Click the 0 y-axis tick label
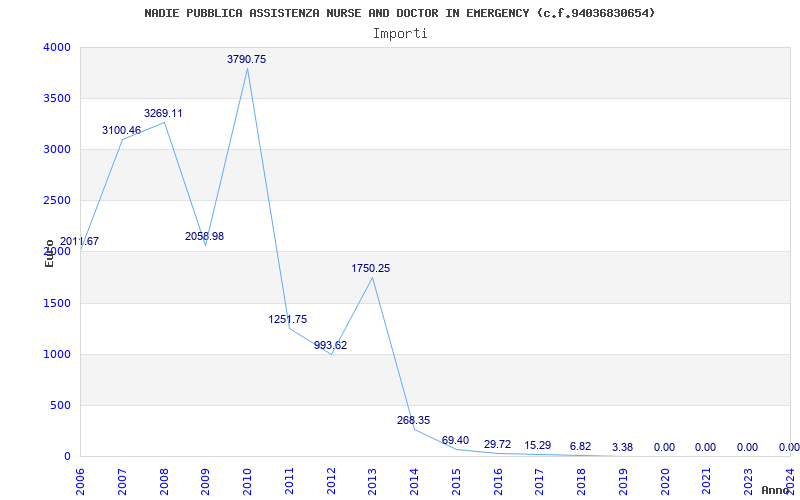The height and width of the screenshot is (500, 800). click(67, 457)
